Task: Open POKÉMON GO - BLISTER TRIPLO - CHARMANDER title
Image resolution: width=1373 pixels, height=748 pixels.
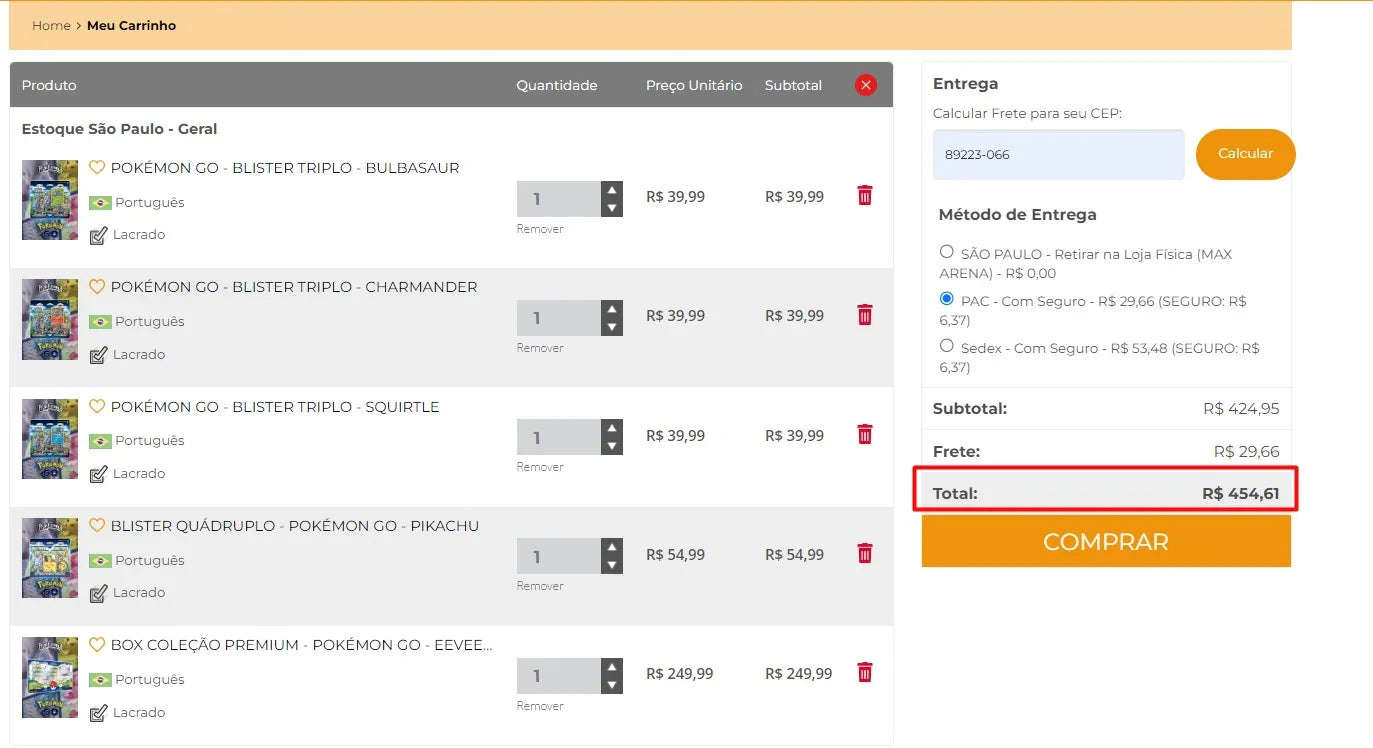Action: click(294, 287)
